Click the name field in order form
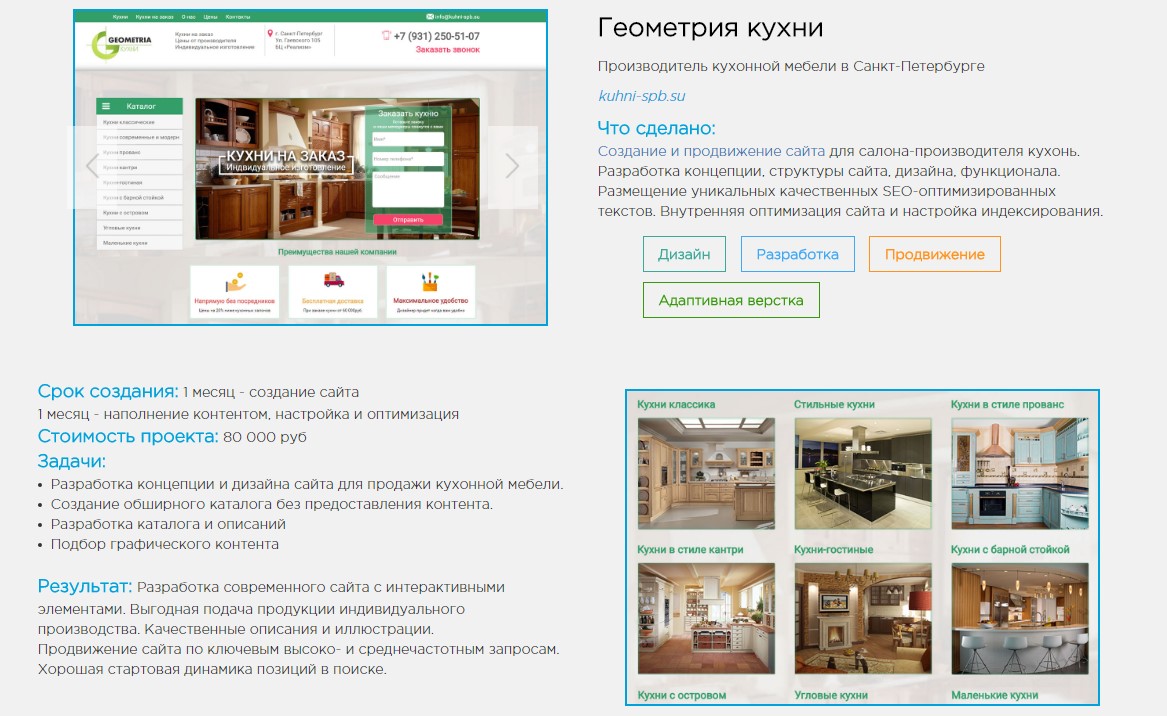Image resolution: width=1167 pixels, height=716 pixels. 408,139
